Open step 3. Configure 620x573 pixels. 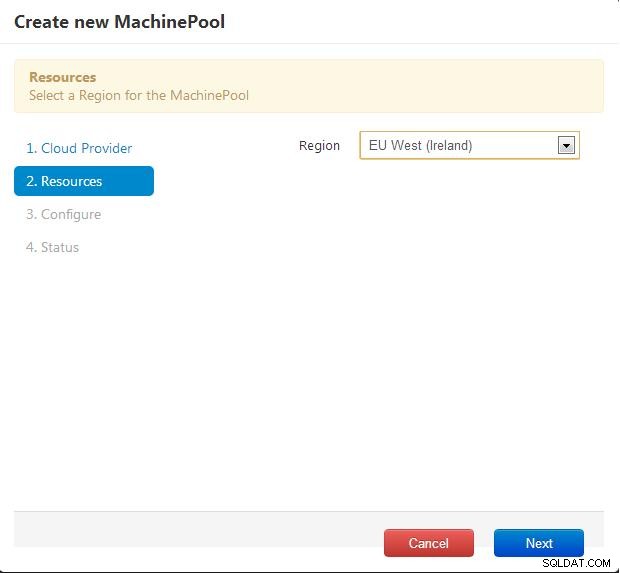63,214
